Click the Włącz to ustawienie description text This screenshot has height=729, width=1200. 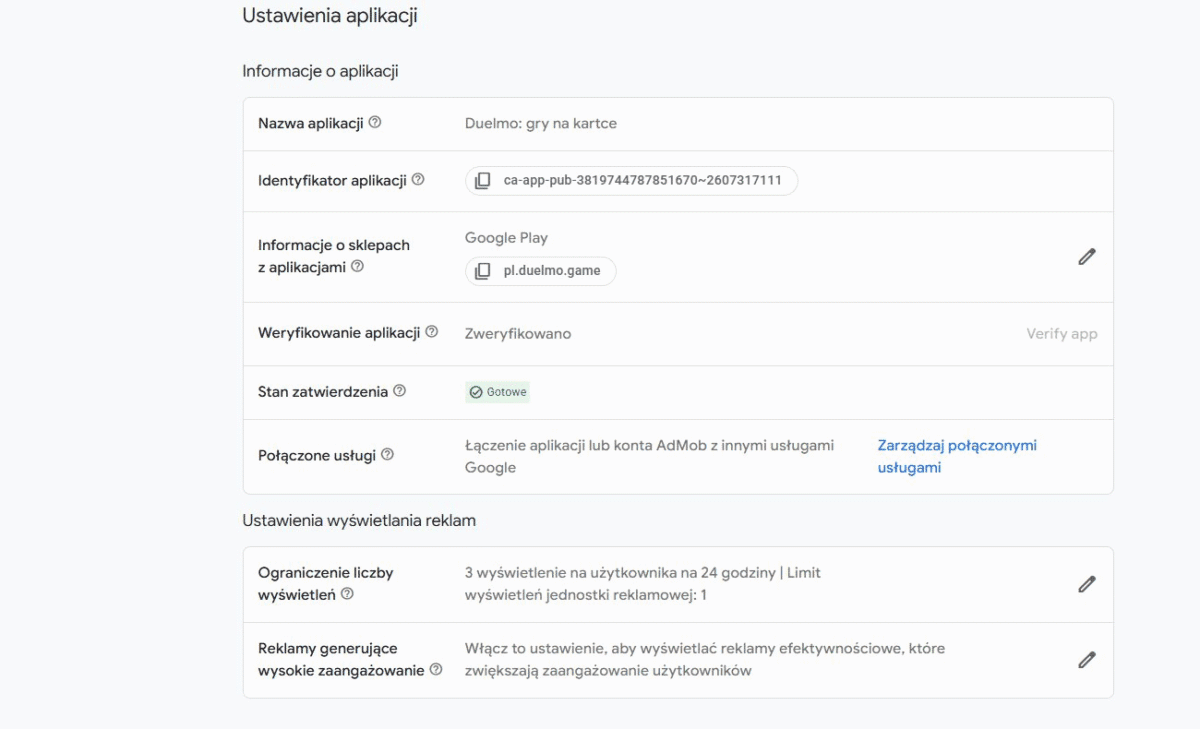pyautogui.click(x=705, y=660)
